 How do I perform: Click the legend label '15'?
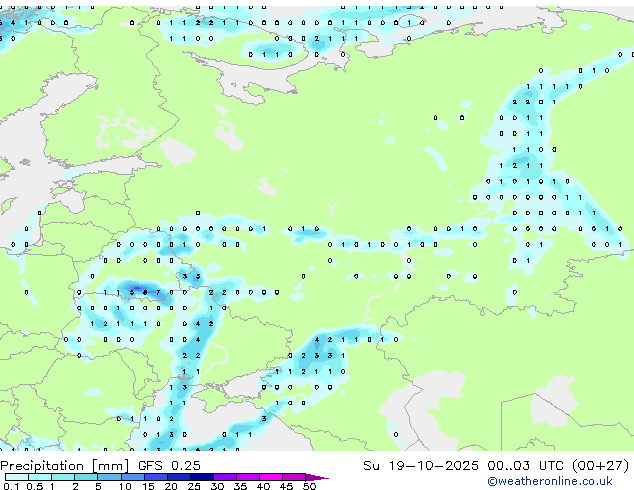(148, 486)
